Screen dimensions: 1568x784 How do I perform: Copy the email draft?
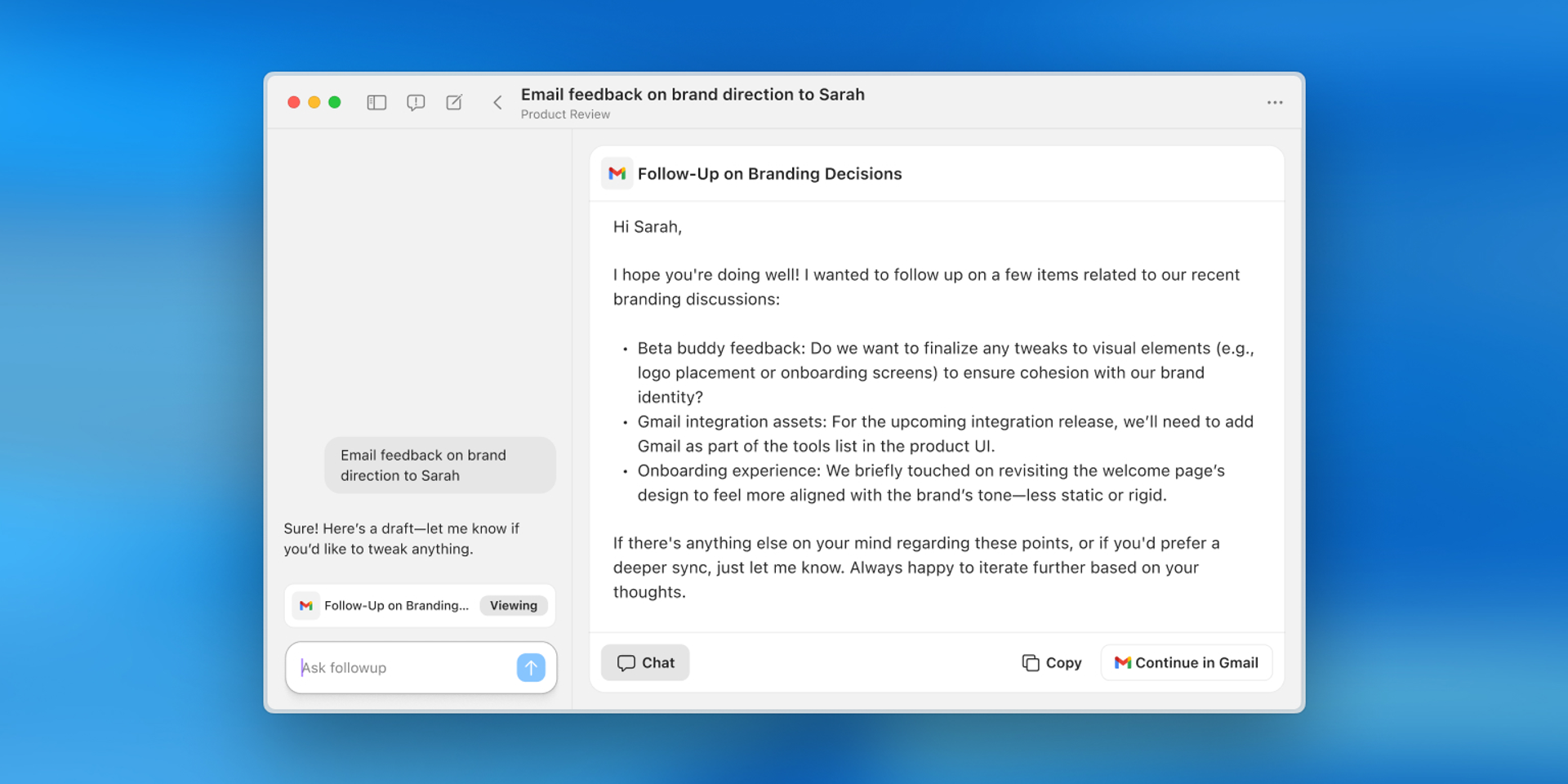[1052, 662]
